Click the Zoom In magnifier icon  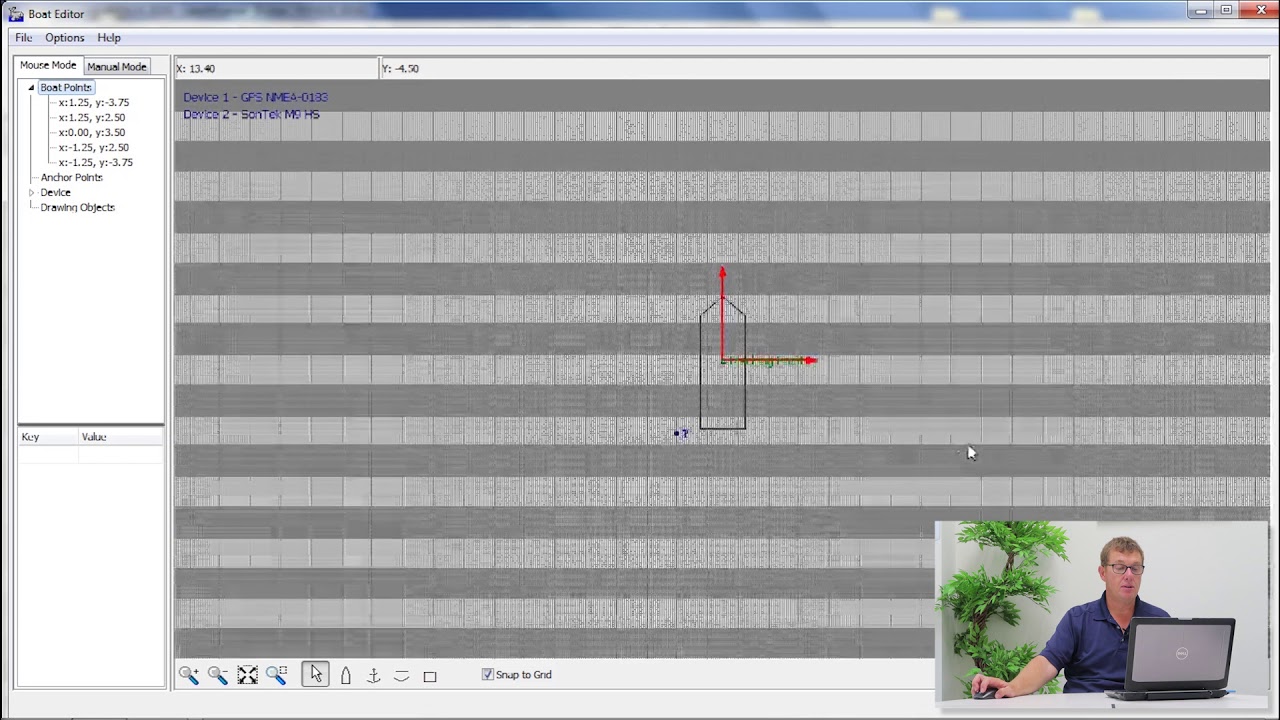[189, 675]
